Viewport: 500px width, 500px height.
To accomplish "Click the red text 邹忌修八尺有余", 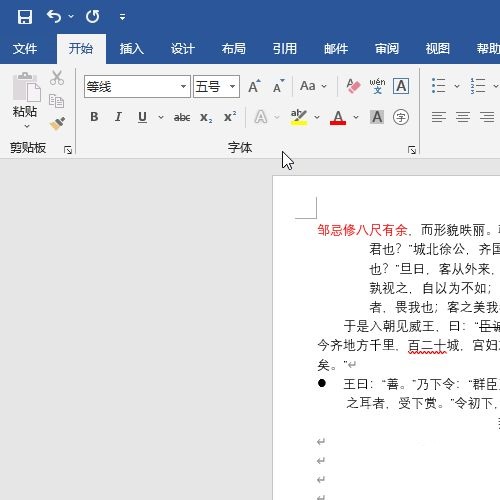I will pos(362,230).
